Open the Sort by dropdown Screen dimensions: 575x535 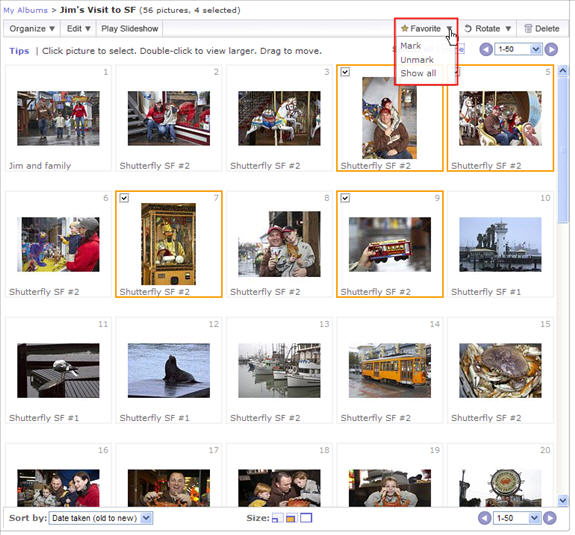[100, 518]
